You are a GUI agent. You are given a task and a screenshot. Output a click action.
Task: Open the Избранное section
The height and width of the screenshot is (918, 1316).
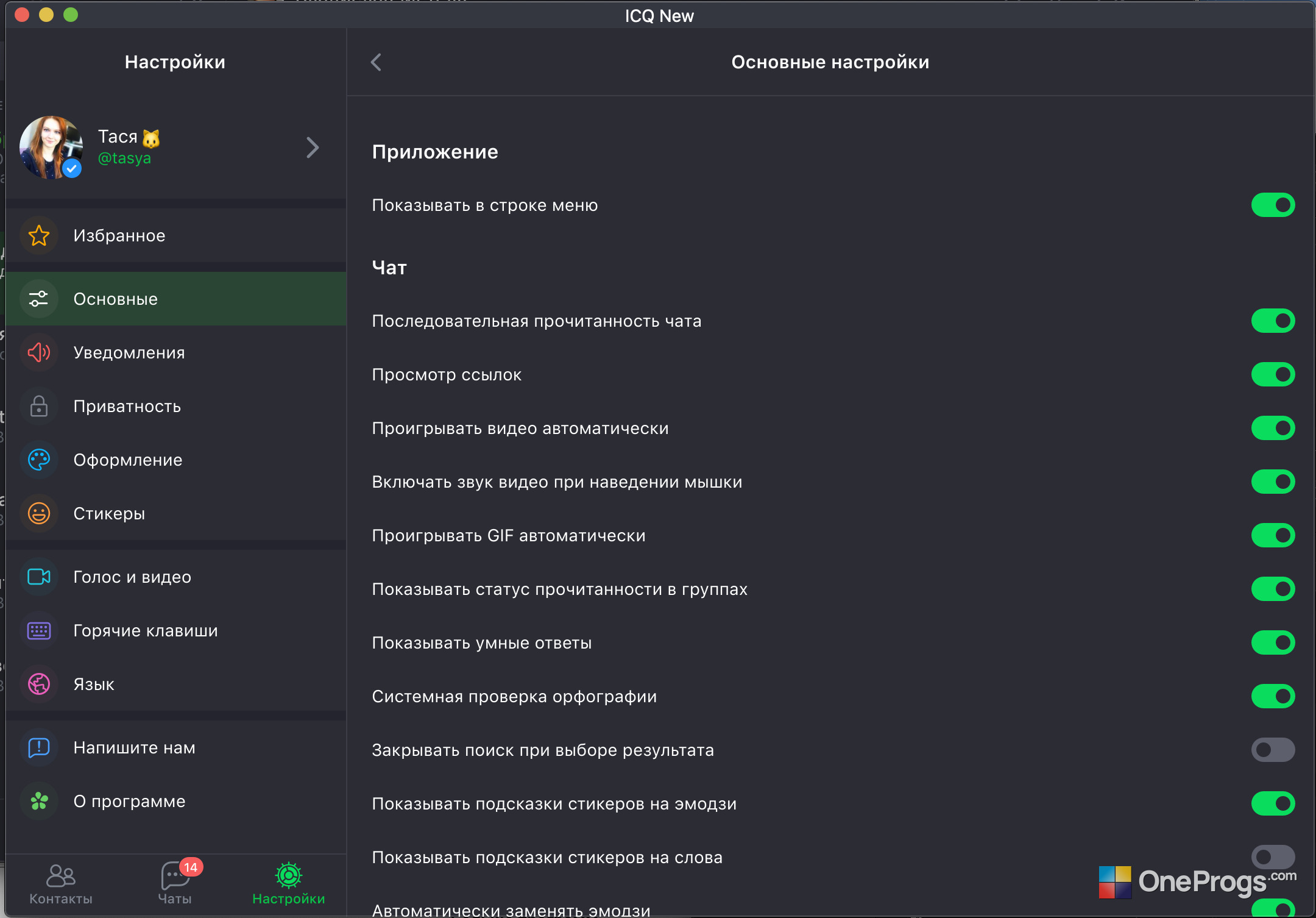click(176, 235)
